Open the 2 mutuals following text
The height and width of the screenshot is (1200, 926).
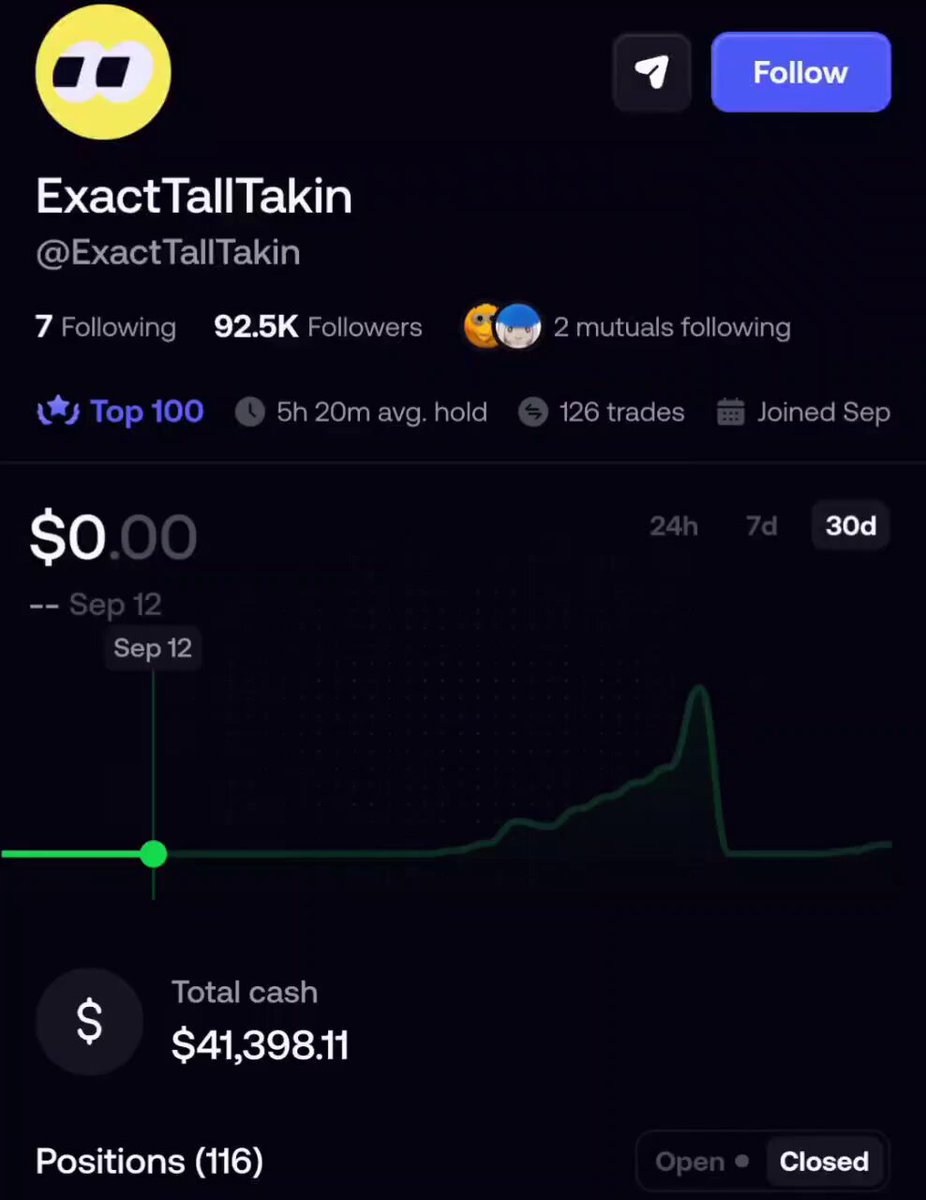(672, 327)
